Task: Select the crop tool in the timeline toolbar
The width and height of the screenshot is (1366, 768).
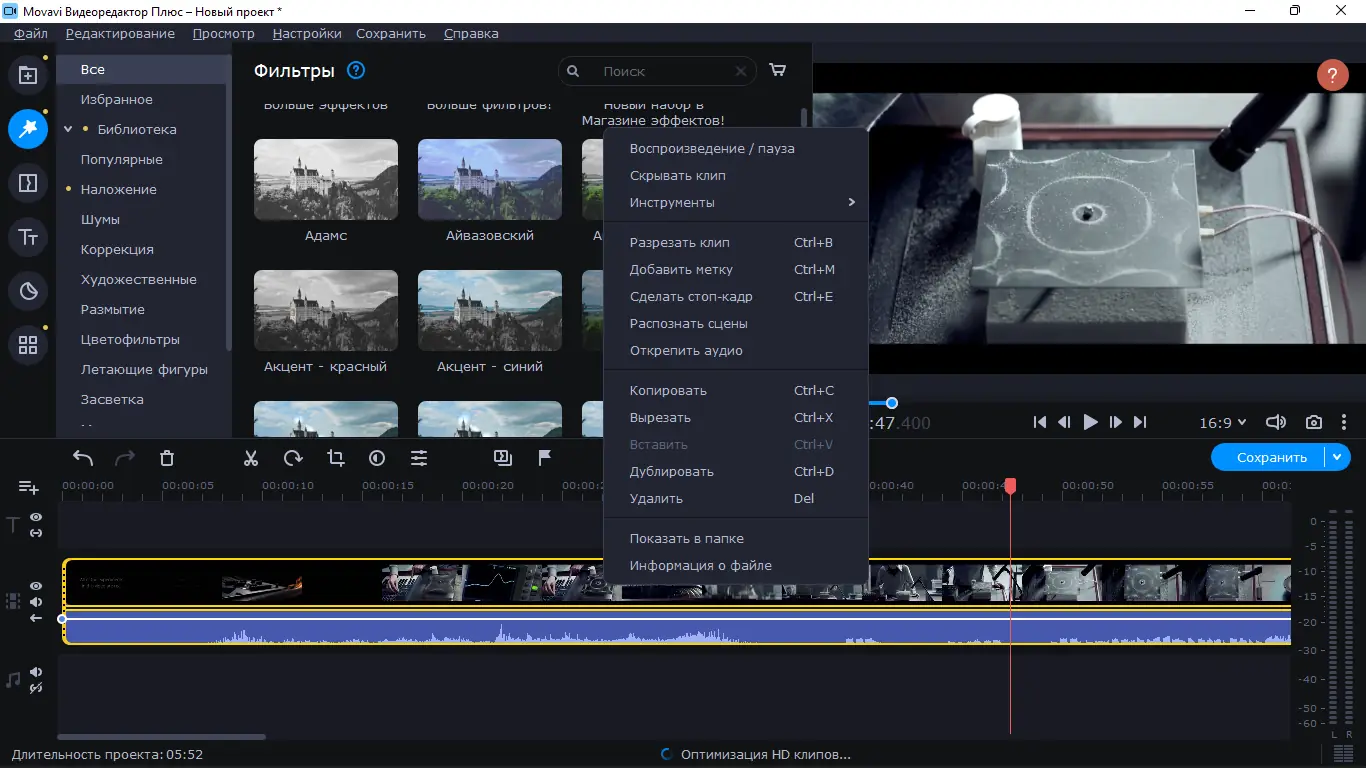Action: click(334, 458)
